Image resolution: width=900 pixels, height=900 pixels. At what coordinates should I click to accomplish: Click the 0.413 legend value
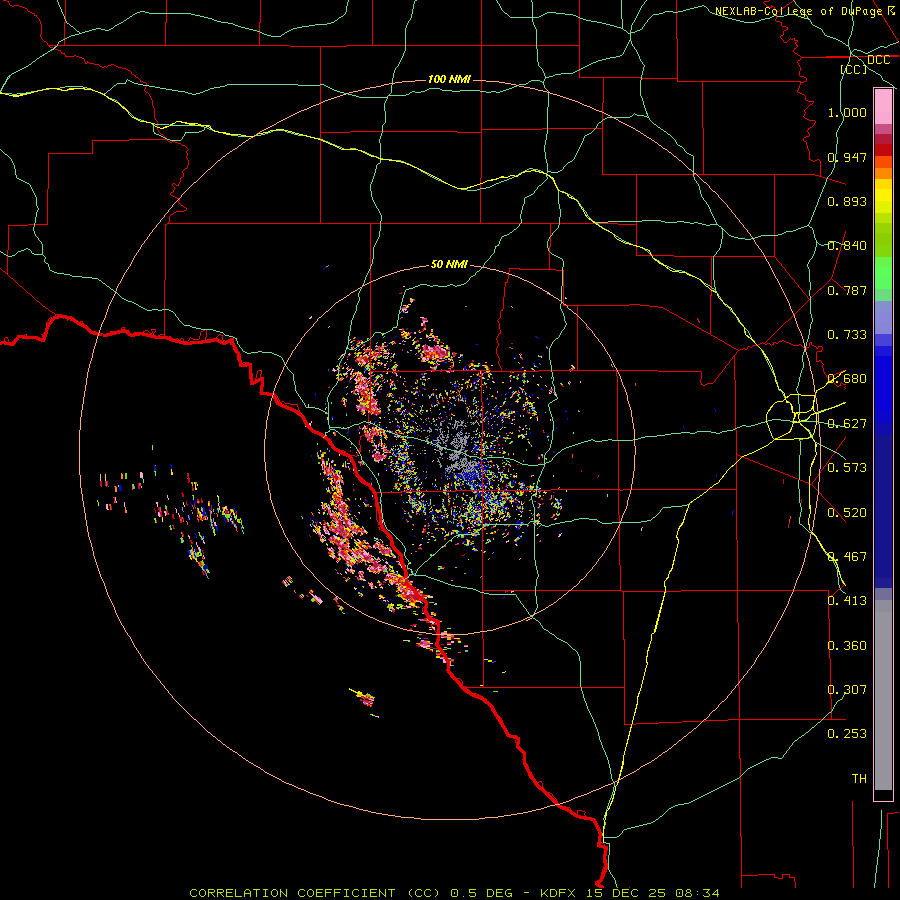[847, 601]
